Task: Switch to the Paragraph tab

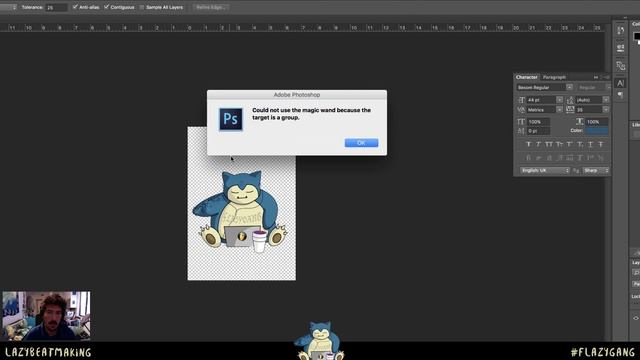Action: point(554,77)
